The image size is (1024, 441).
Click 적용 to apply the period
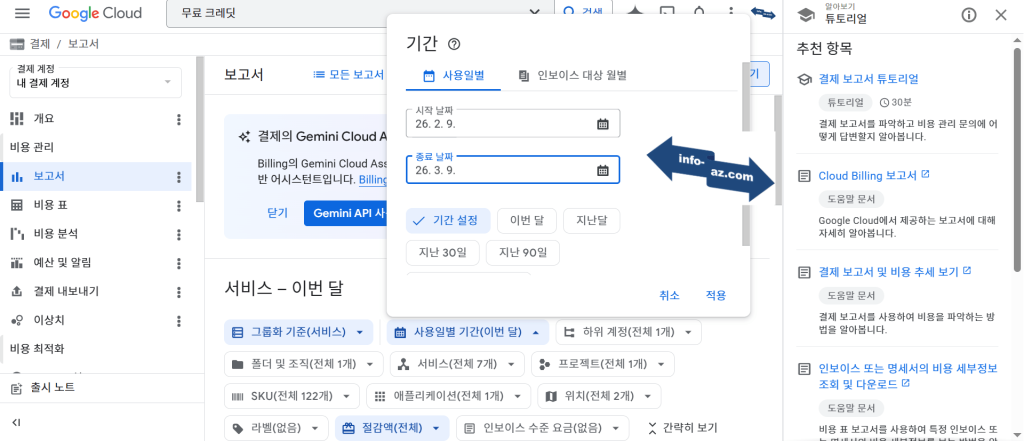point(716,295)
